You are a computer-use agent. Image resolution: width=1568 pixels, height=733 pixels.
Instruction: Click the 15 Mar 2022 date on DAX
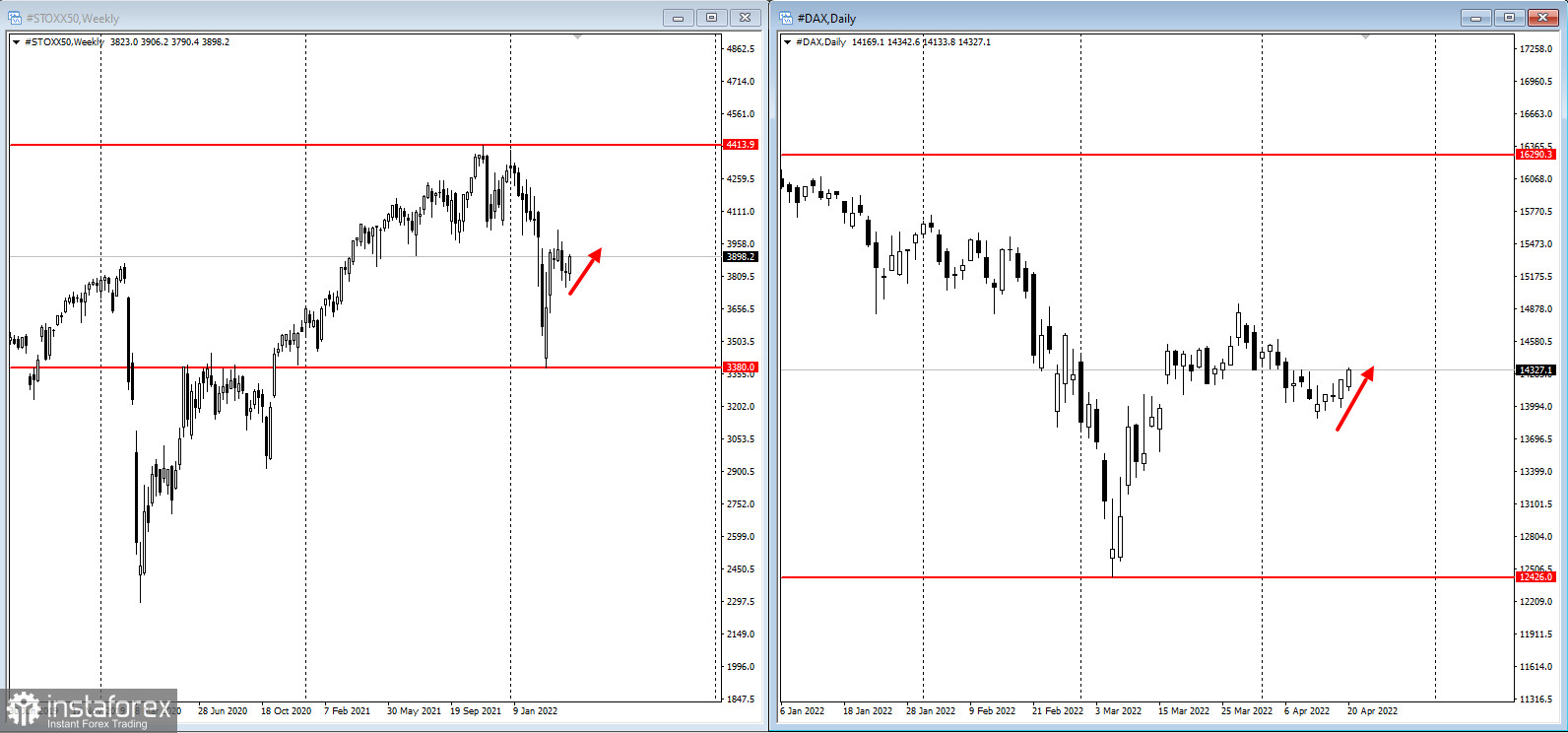point(1184,711)
